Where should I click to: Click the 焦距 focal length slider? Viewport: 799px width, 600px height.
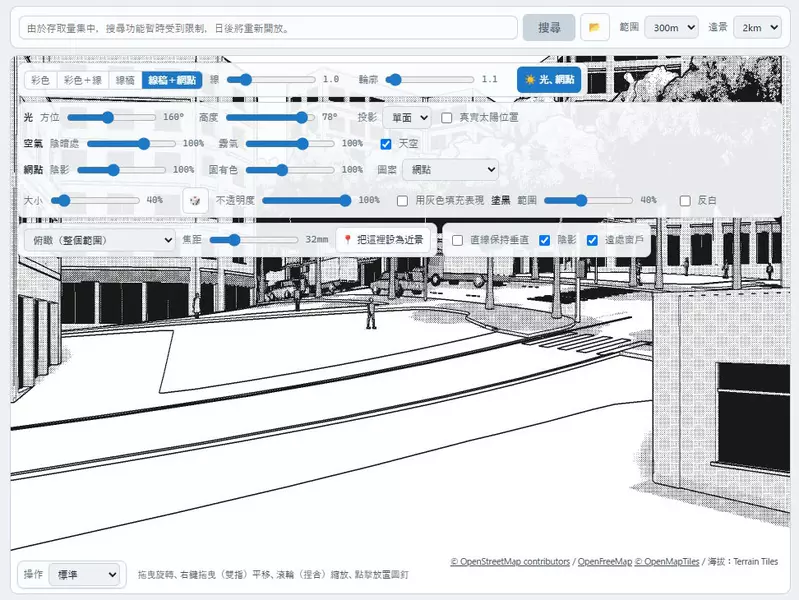(x=254, y=240)
